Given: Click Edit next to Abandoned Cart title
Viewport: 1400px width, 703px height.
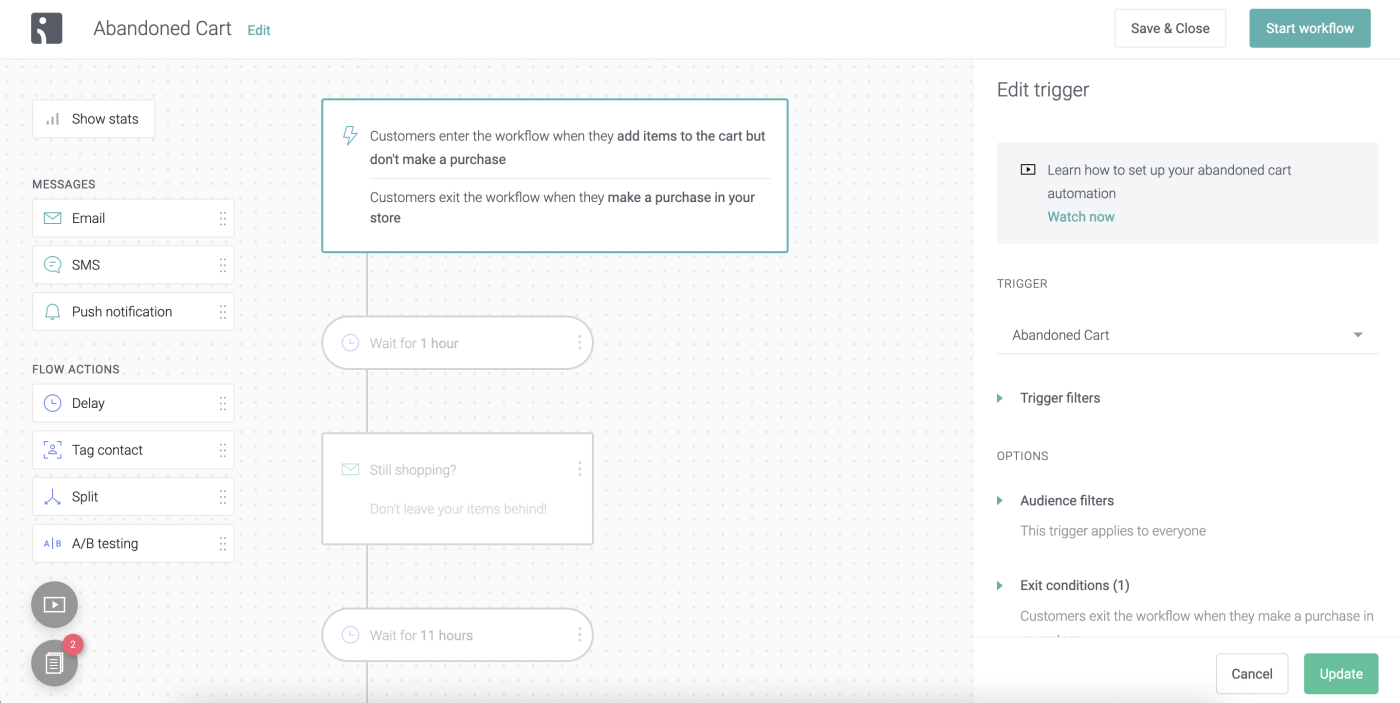Looking at the screenshot, I should 259,30.
